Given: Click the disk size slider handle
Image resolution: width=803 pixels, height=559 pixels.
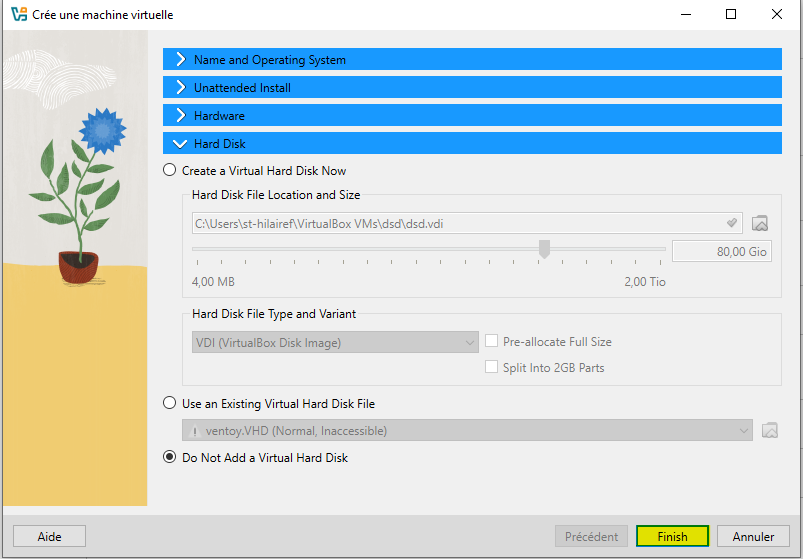Looking at the screenshot, I should (544, 249).
